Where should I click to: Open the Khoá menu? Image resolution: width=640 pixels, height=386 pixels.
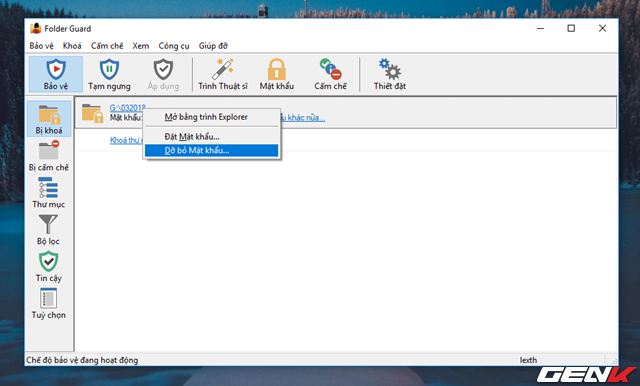coord(72,46)
